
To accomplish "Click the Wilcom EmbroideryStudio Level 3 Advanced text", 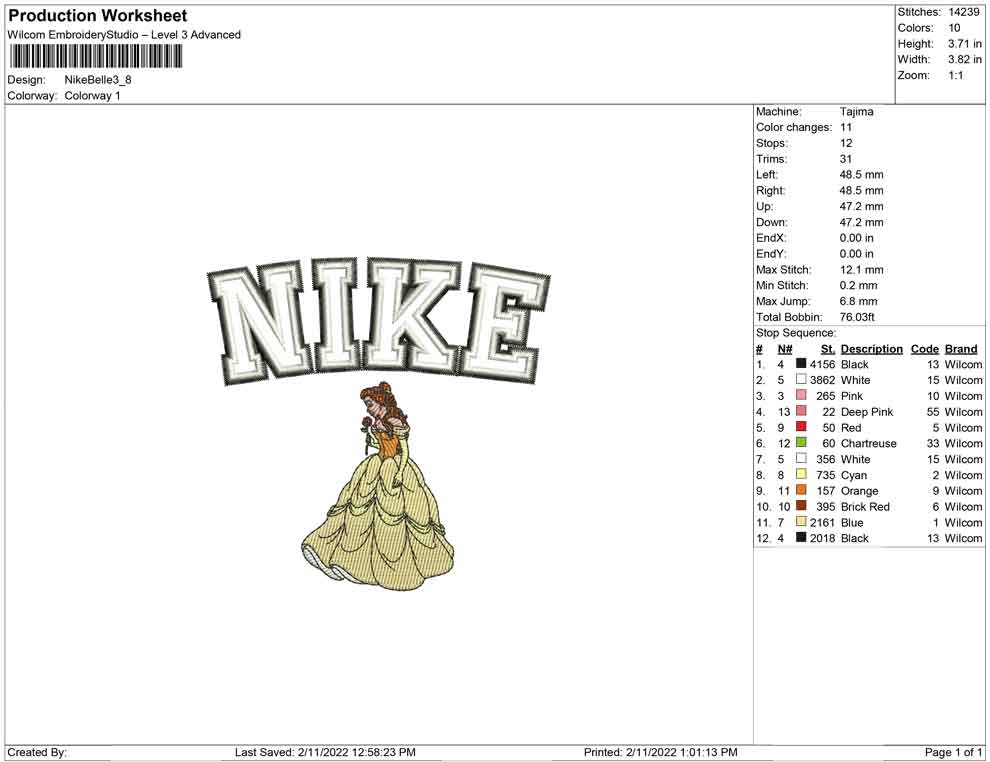I will pos(124,35).
